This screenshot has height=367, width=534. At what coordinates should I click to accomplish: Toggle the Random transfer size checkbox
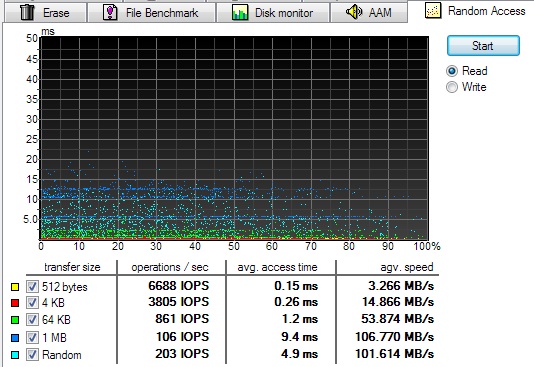pos(32,354)
